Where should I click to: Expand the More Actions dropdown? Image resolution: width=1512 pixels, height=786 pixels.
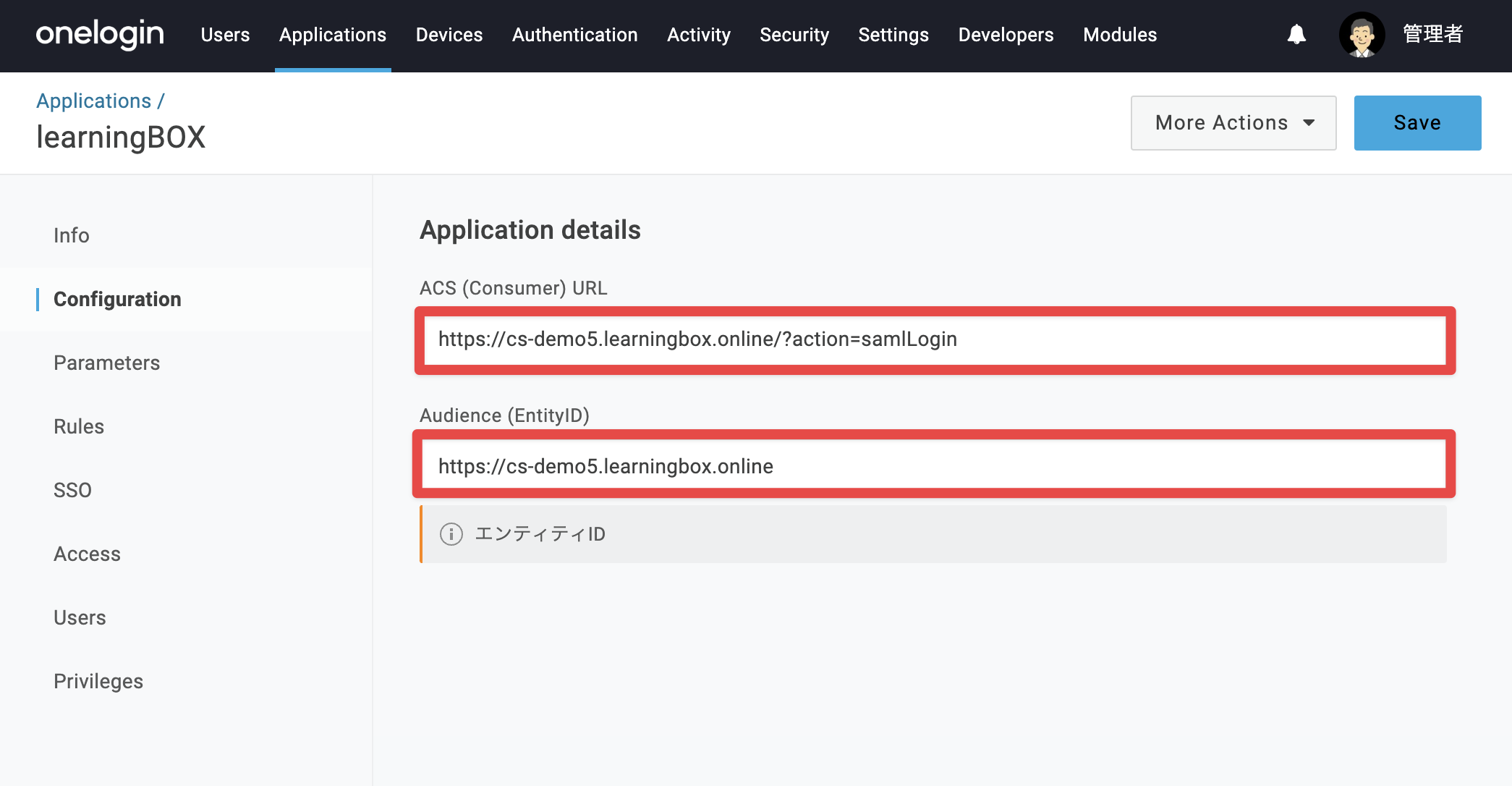point(1233,123)
